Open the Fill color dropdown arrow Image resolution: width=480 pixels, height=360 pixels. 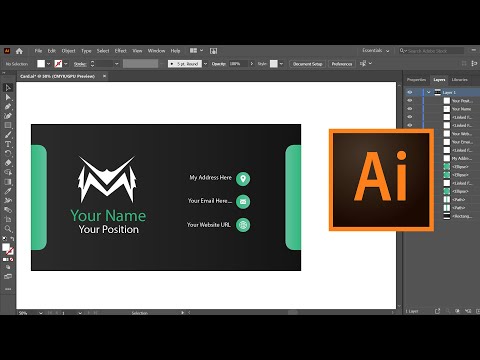click(48, 64)
